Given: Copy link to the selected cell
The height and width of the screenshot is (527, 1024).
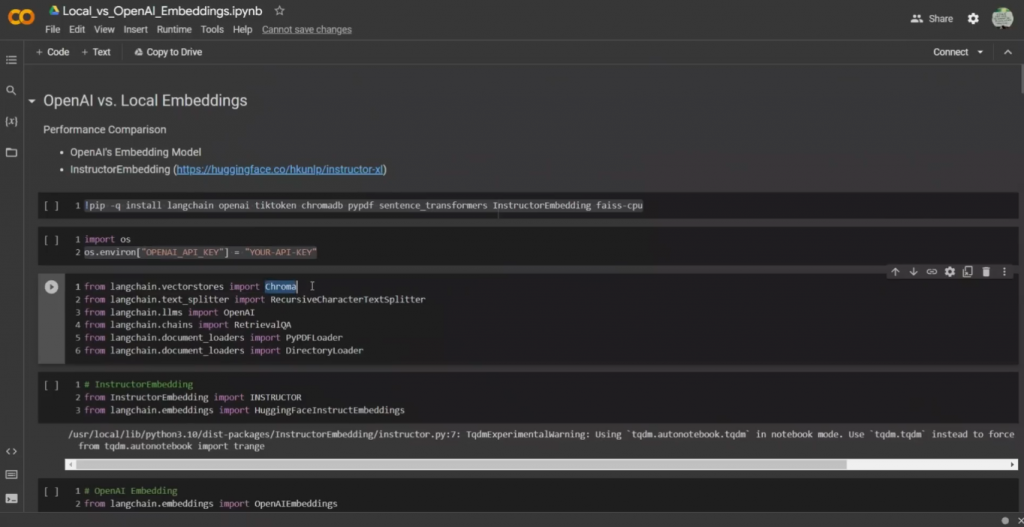Looking at the screenshot, I should point(932,272).
